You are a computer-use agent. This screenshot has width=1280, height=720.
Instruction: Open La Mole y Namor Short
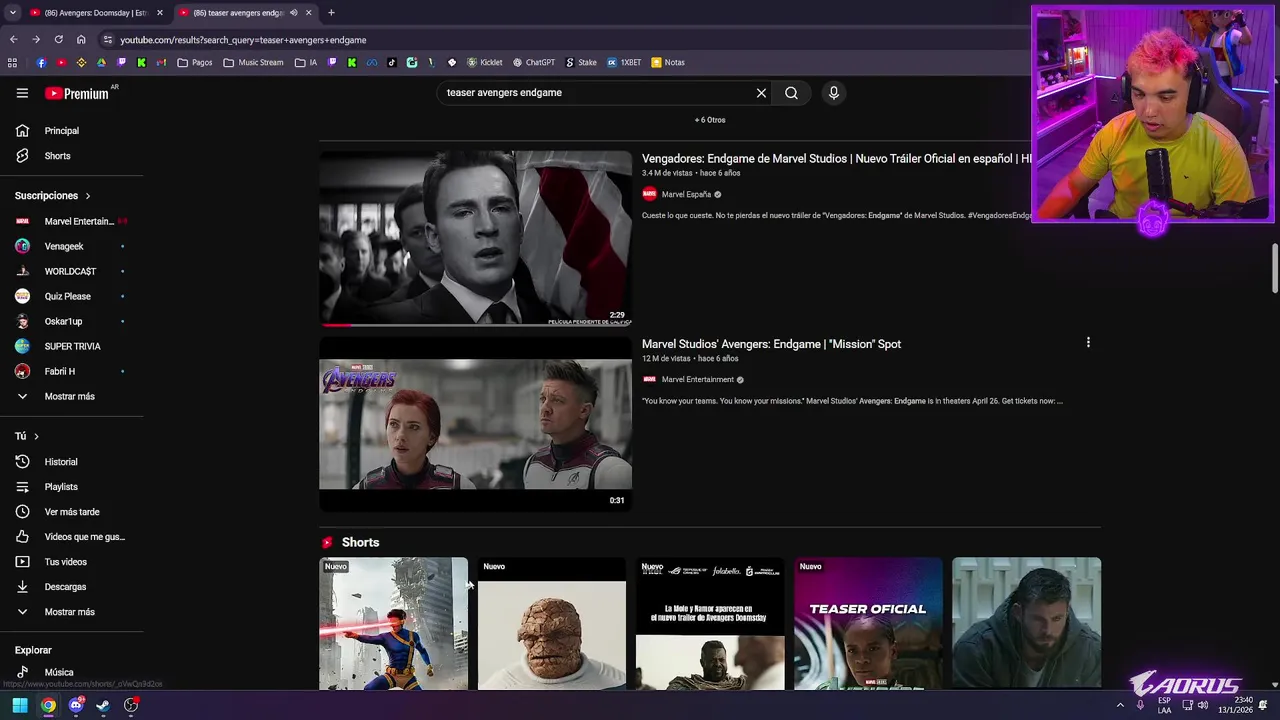pyautogui.click(x=710, y=624)
